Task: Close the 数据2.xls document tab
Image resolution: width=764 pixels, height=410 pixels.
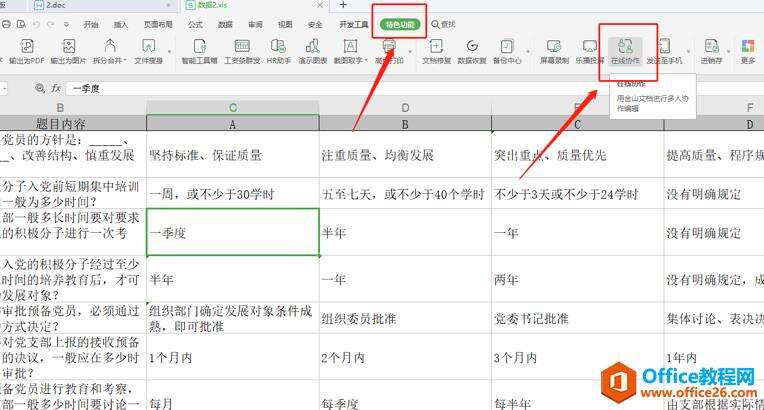Action: click(320, 5)
